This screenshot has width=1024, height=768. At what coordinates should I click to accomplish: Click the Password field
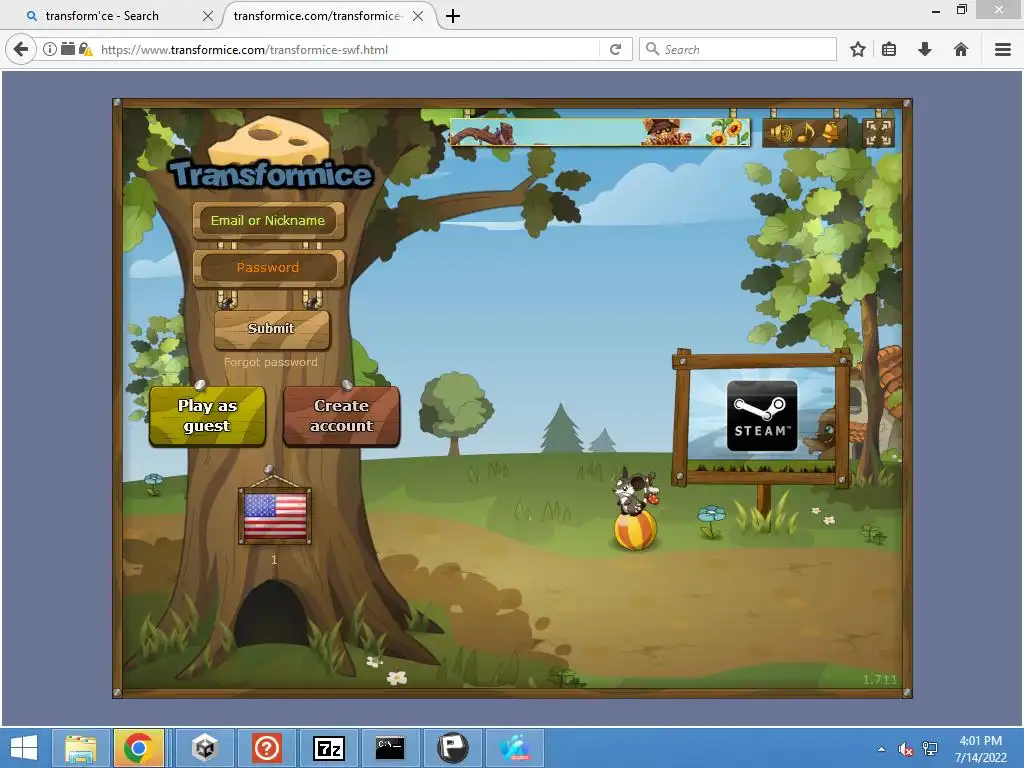point(268,267)
